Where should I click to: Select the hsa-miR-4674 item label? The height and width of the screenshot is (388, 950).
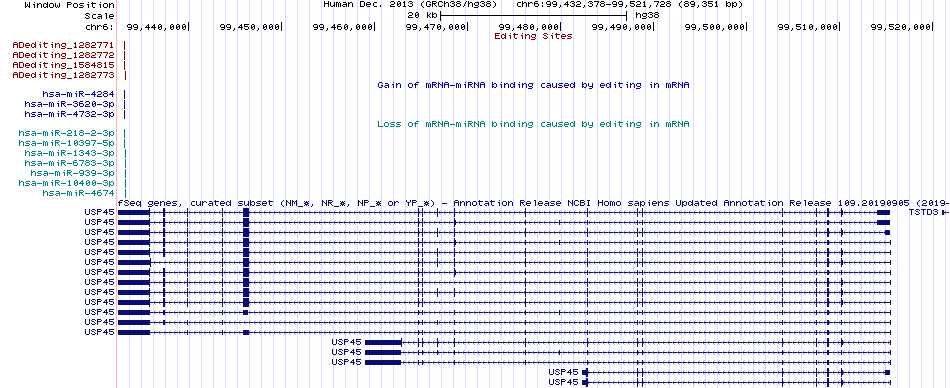click(x=79, y=193)
